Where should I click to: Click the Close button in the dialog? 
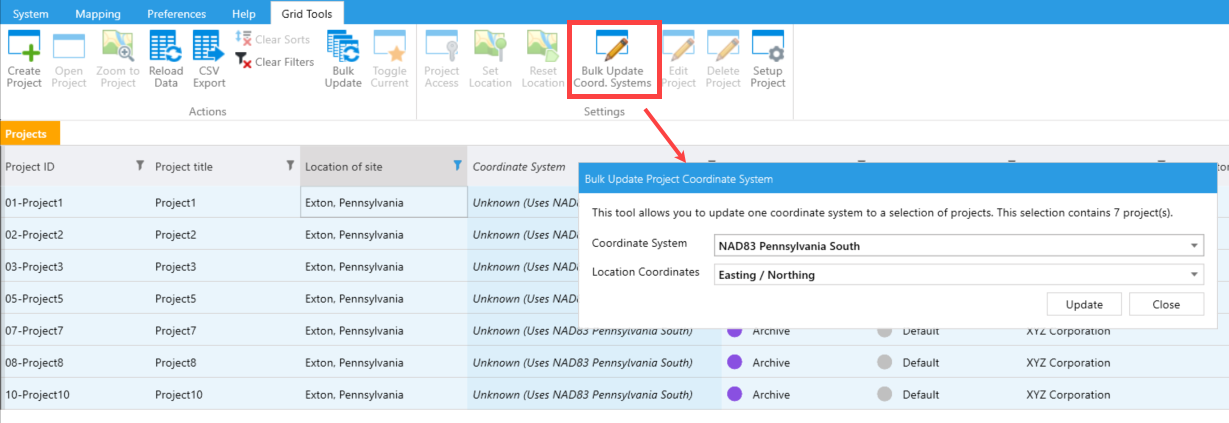tap(1166, 304)
